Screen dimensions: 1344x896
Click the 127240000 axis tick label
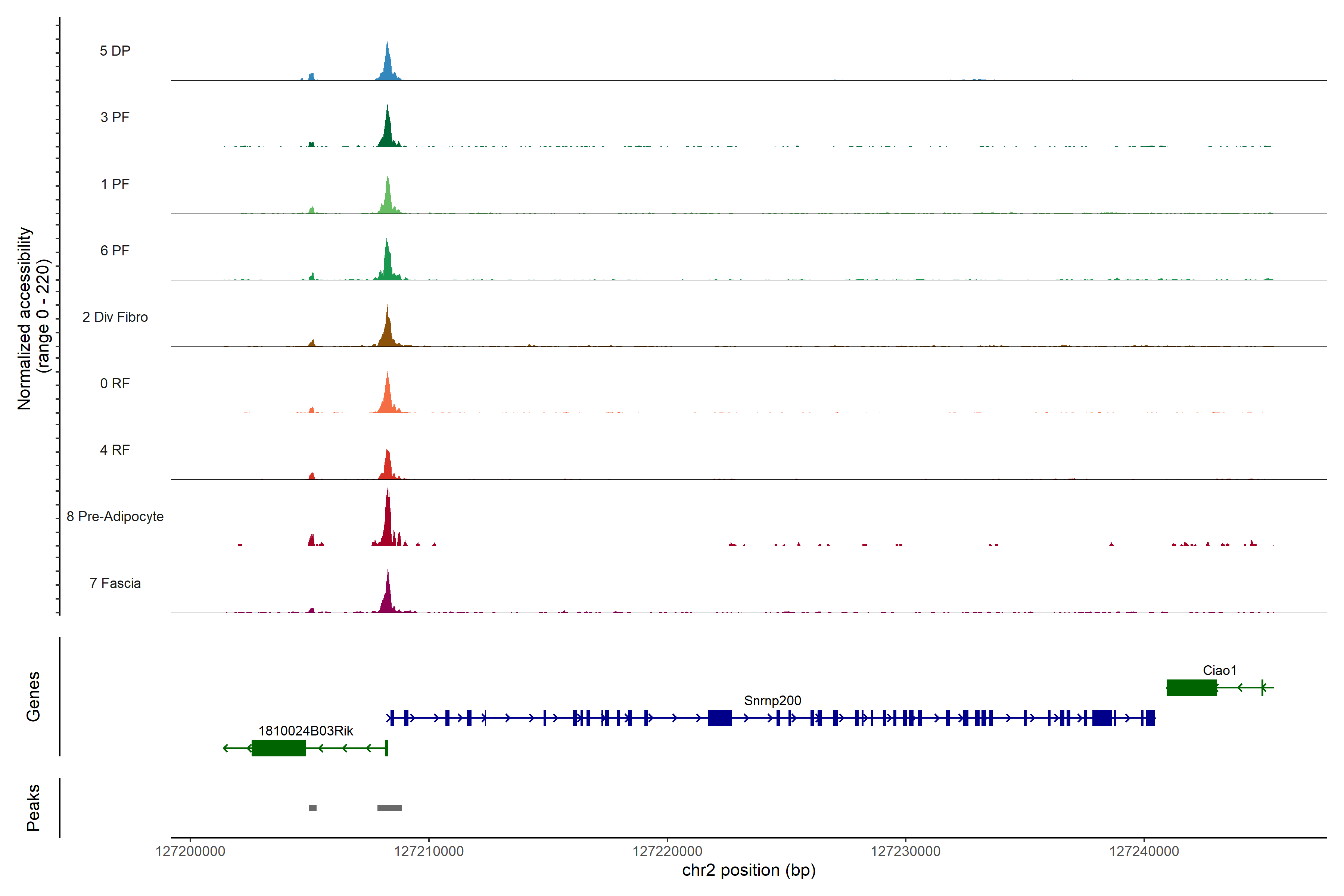click(1144, 852)
